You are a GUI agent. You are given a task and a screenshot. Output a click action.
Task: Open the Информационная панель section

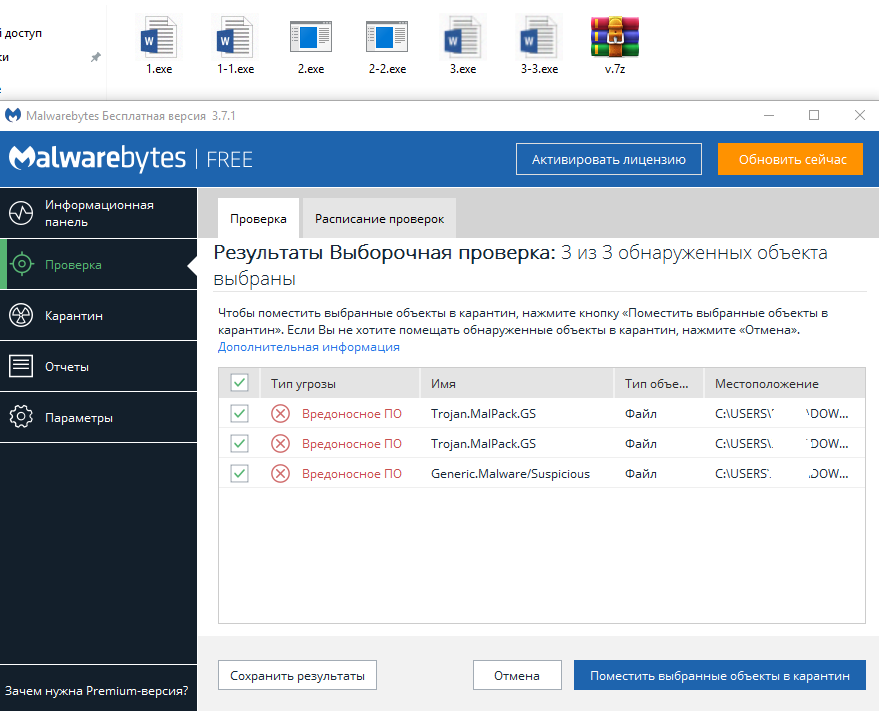[x=99, y=213]
